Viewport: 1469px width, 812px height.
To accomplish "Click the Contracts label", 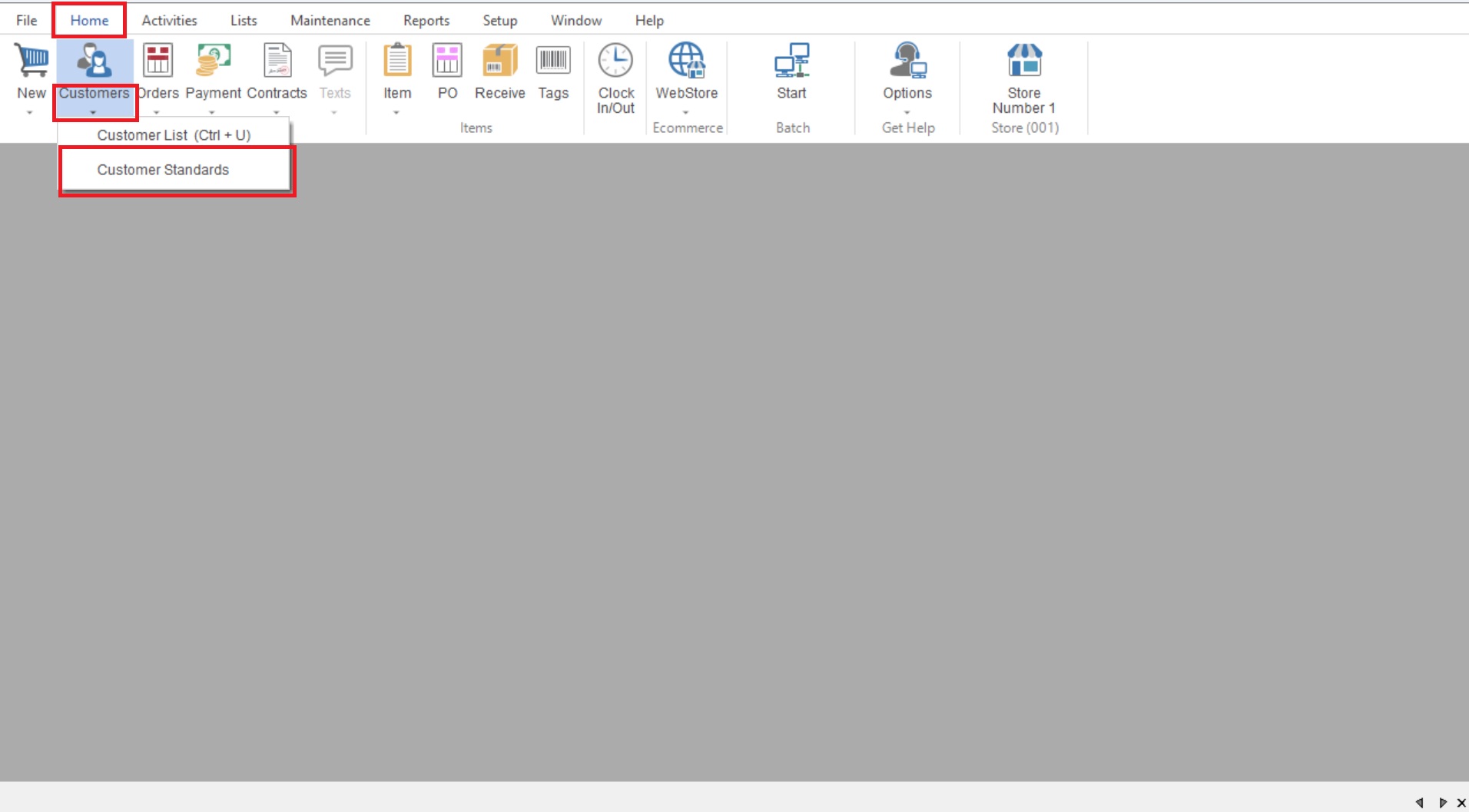I will point(277,93).
